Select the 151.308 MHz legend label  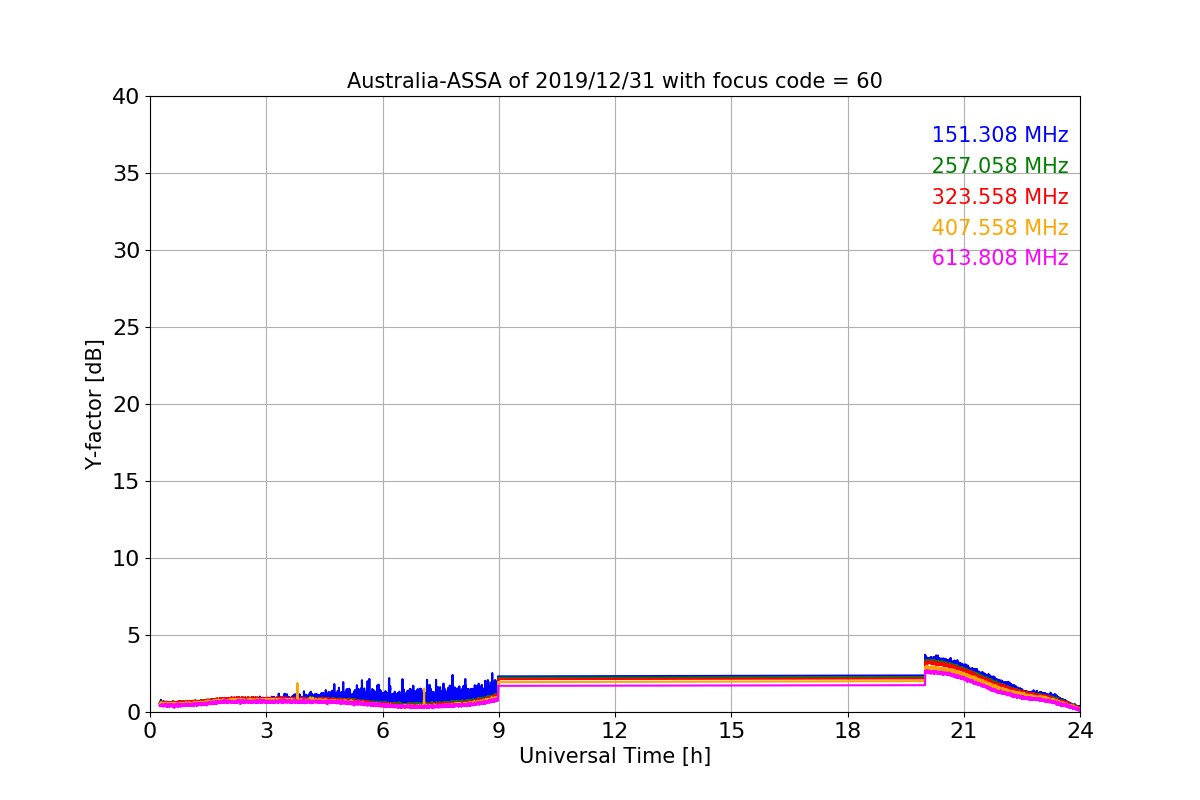(1000, 135)
